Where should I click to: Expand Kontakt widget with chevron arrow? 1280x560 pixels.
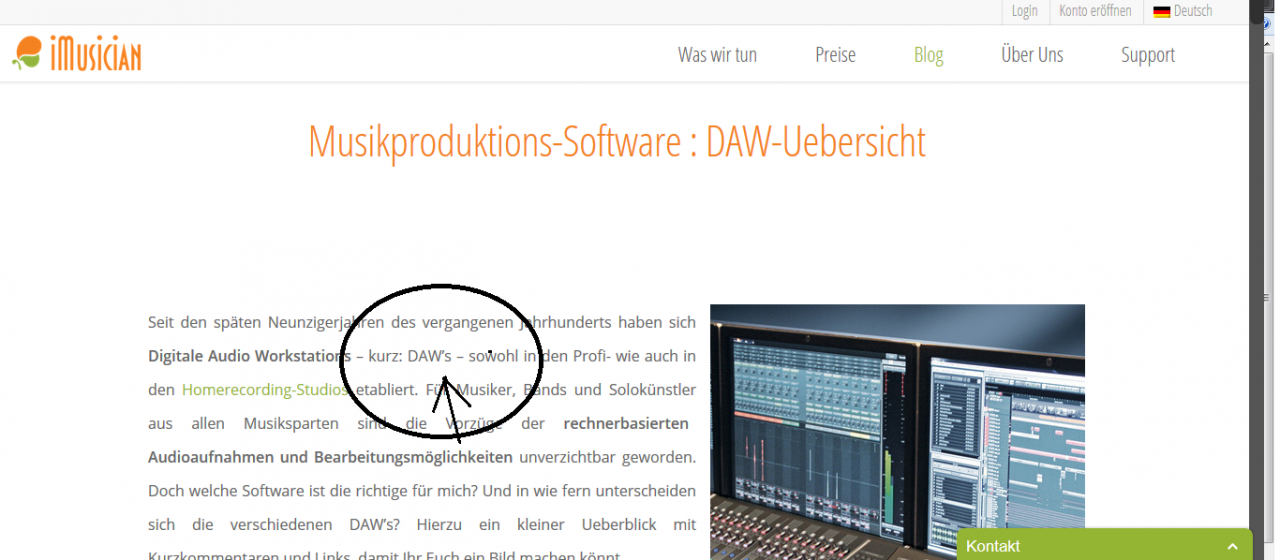click(1232, 546)
